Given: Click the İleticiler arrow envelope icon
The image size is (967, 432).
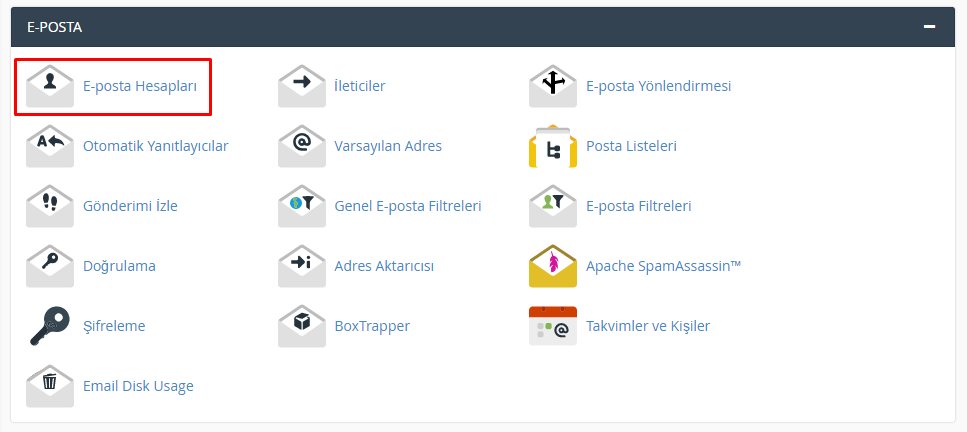Looking at the screenshot, I should (x=302, y=86).
